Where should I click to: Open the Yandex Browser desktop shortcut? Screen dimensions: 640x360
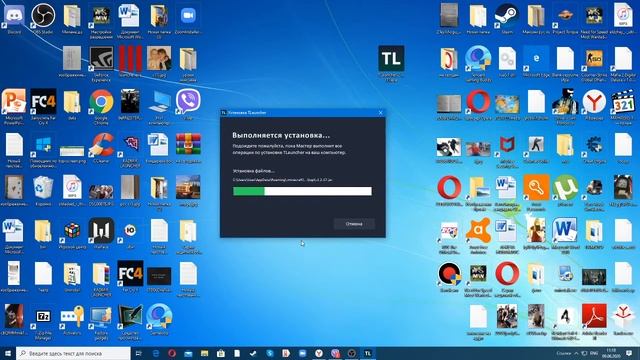594,105
